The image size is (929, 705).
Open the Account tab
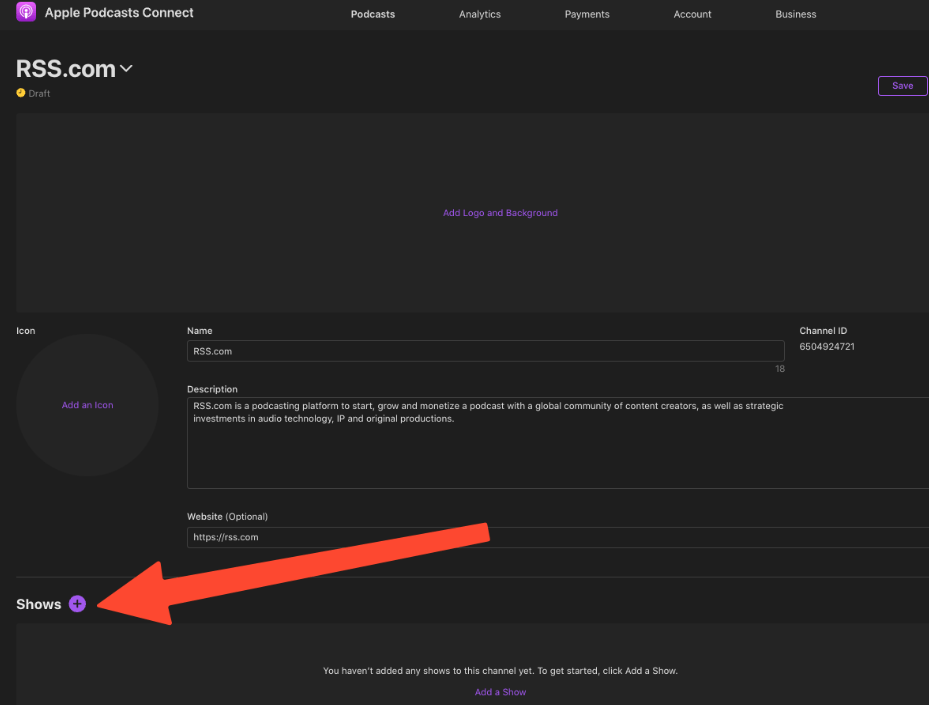pyautogui.click(x=692, y=14)
